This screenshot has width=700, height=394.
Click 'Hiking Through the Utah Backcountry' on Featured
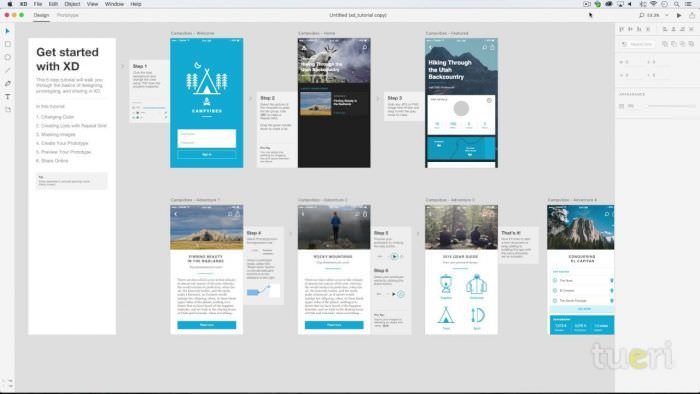450,70
